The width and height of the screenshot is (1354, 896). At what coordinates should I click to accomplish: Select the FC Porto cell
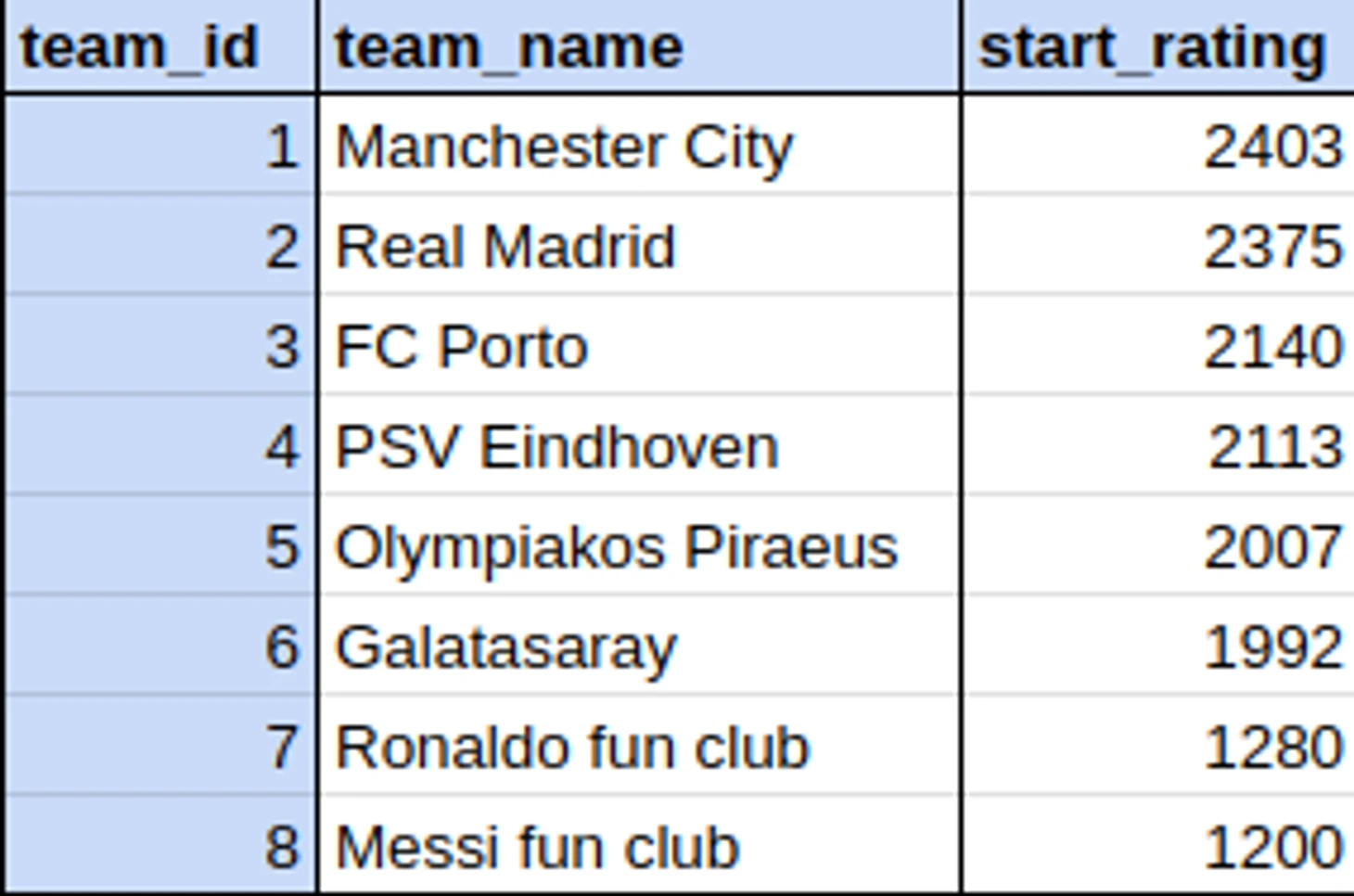click(639, 346)
